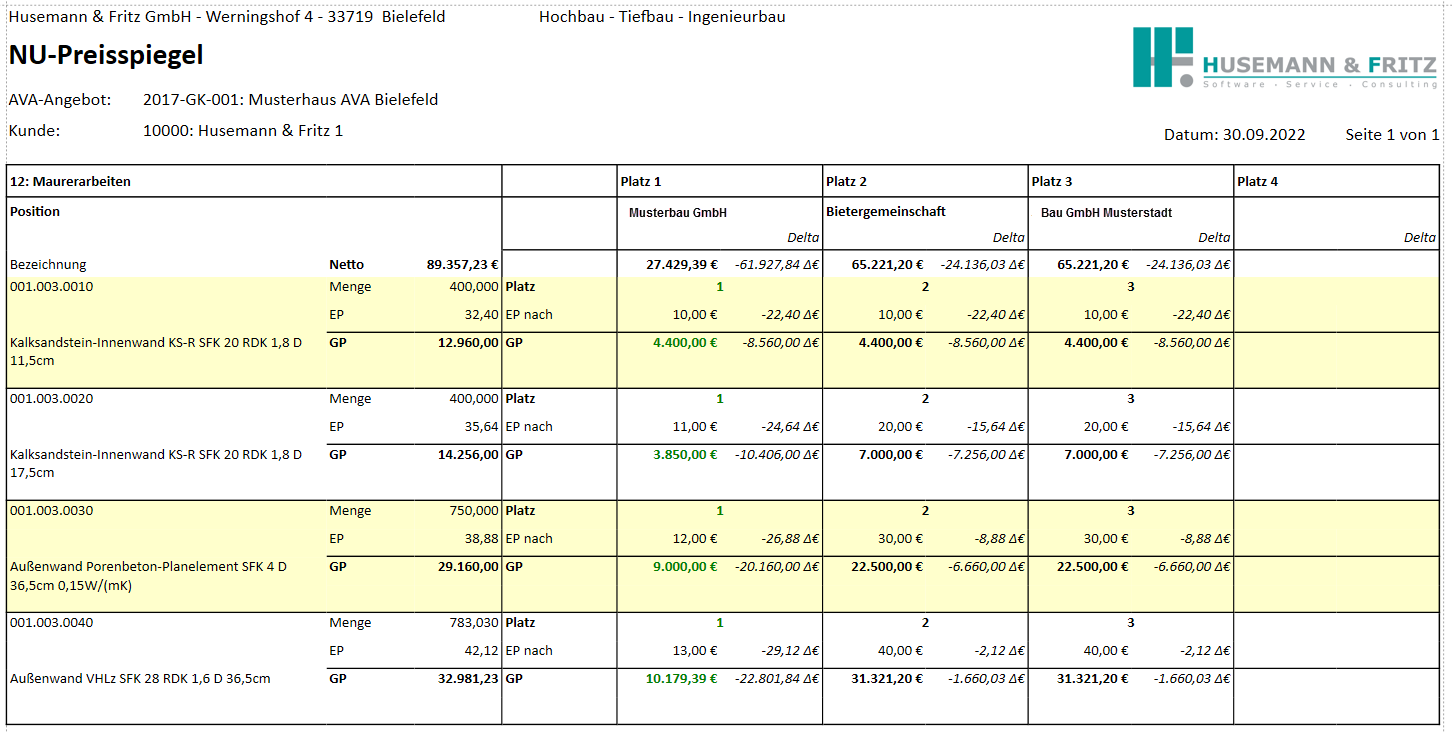Screen dimensions: 1452x733
Task: Click the Bietergemeinschaft bidder name
Action: pos(886,212)
